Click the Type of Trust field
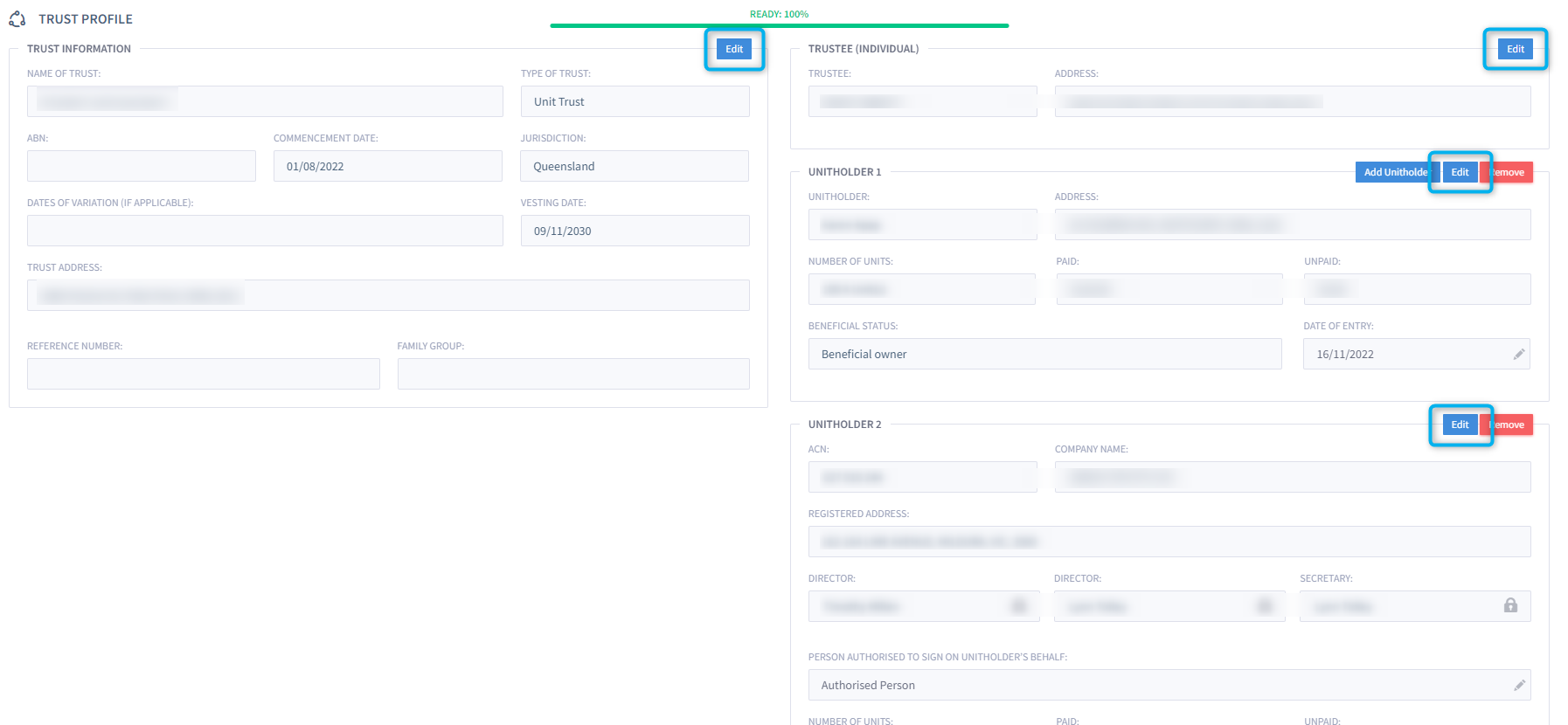Screen dimensions: 1568x725 [635, 101]
